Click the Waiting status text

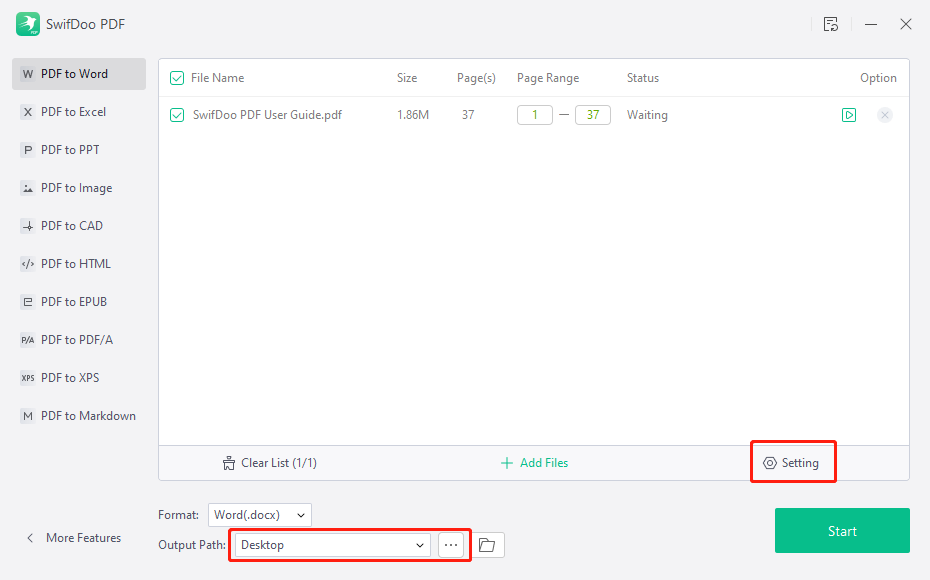pos(647,115)
